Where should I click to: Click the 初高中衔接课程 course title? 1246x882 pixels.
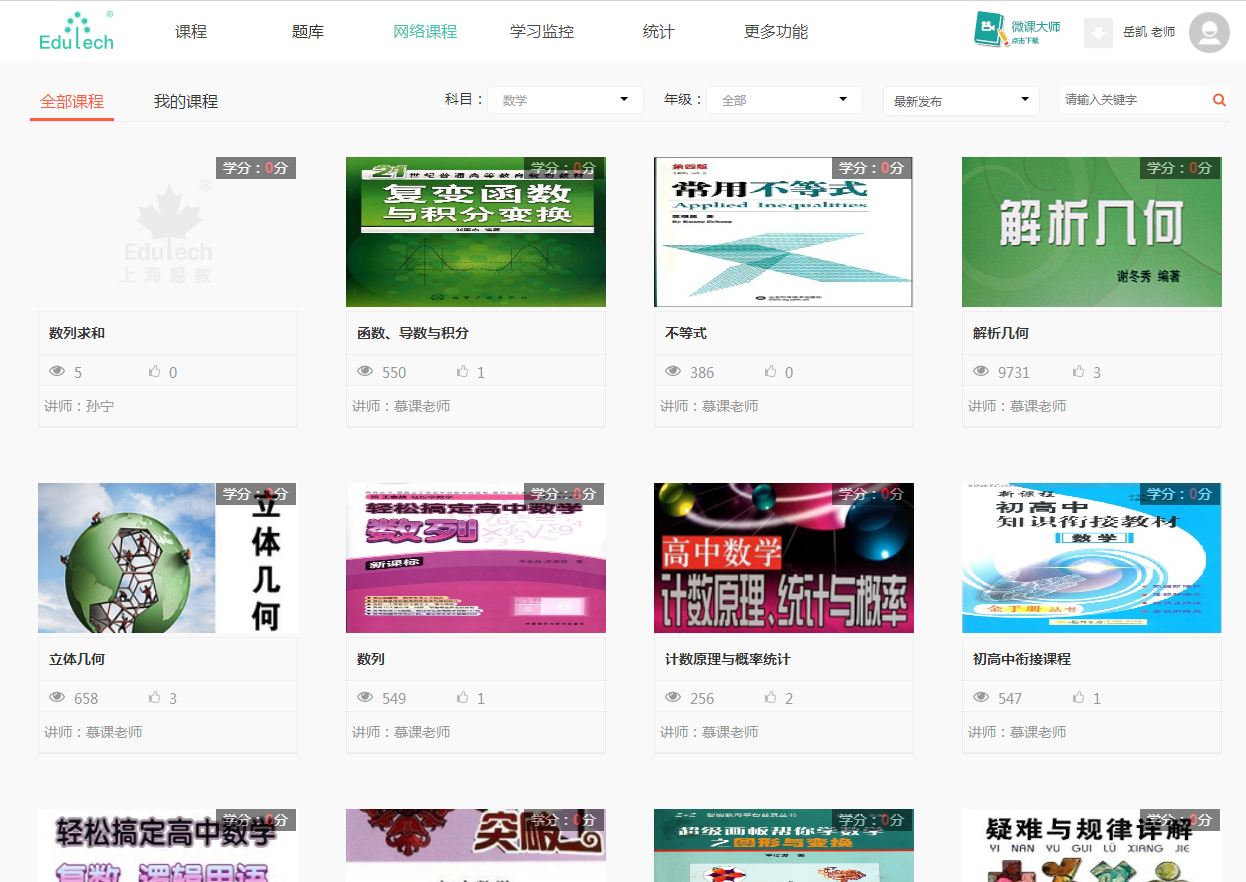click(1021, 659)
